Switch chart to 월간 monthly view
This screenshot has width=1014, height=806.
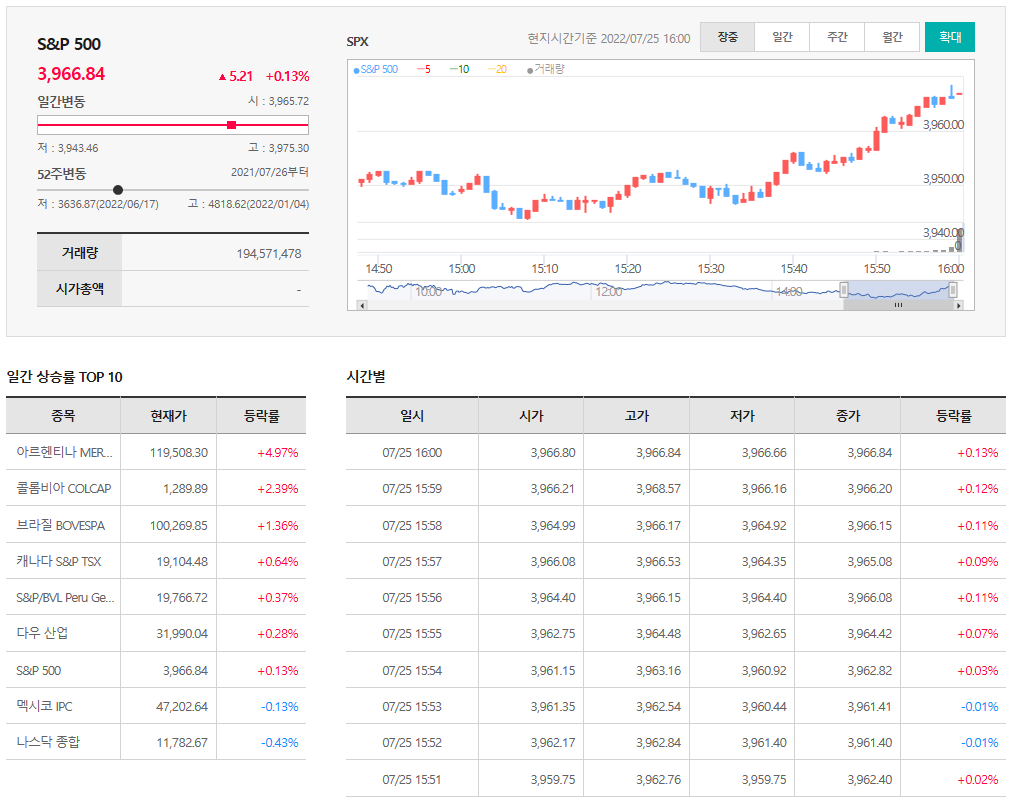tap(892, 37)
